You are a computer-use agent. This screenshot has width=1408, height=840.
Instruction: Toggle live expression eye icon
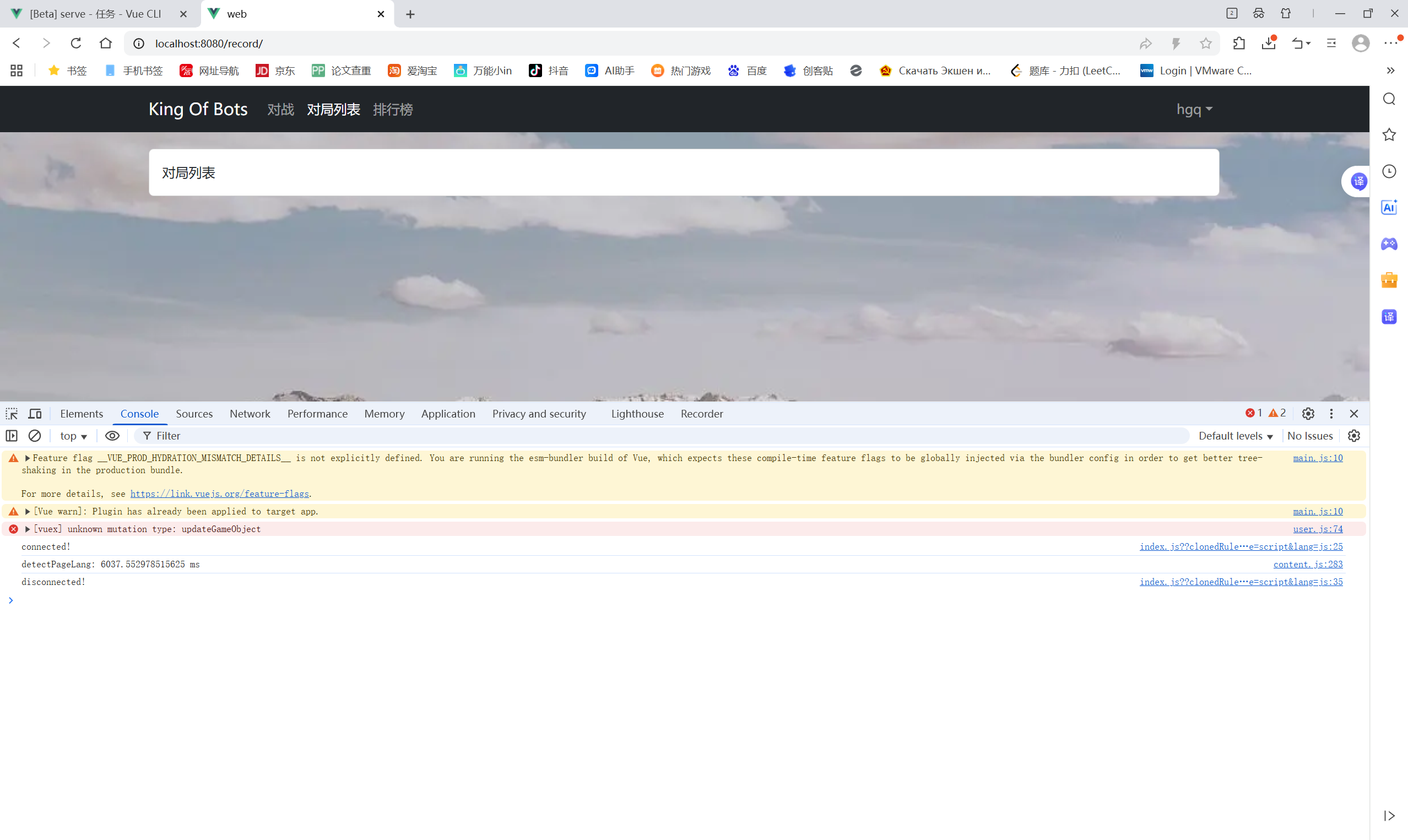click(x=112, y=436)
